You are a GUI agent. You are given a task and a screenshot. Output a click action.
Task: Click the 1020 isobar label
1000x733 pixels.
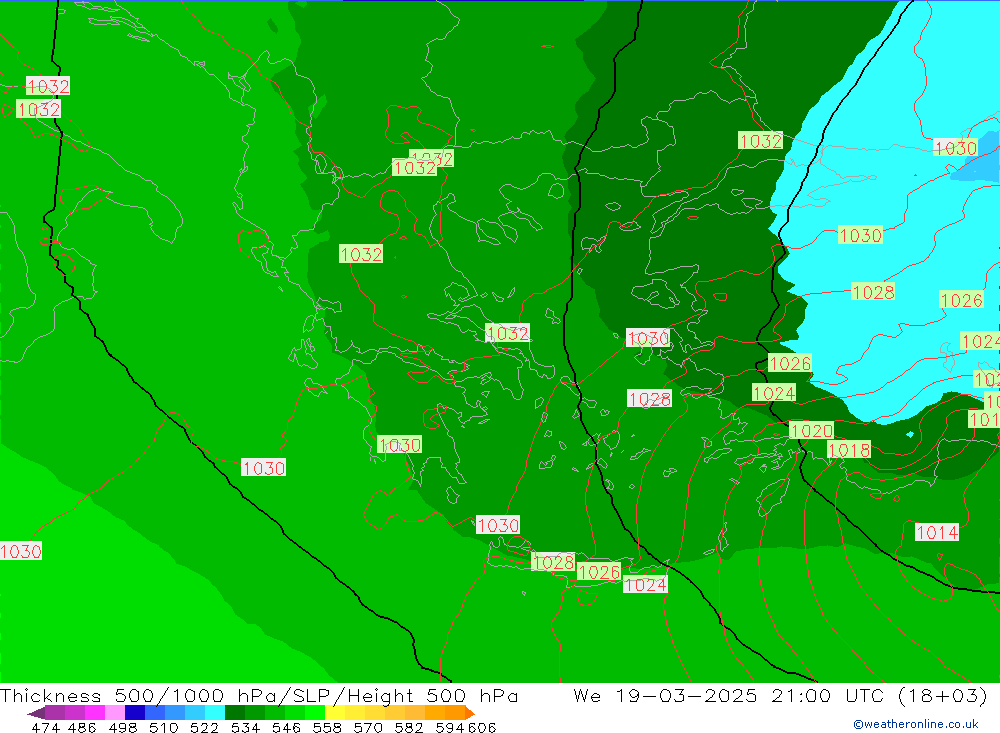click(811, 431)
